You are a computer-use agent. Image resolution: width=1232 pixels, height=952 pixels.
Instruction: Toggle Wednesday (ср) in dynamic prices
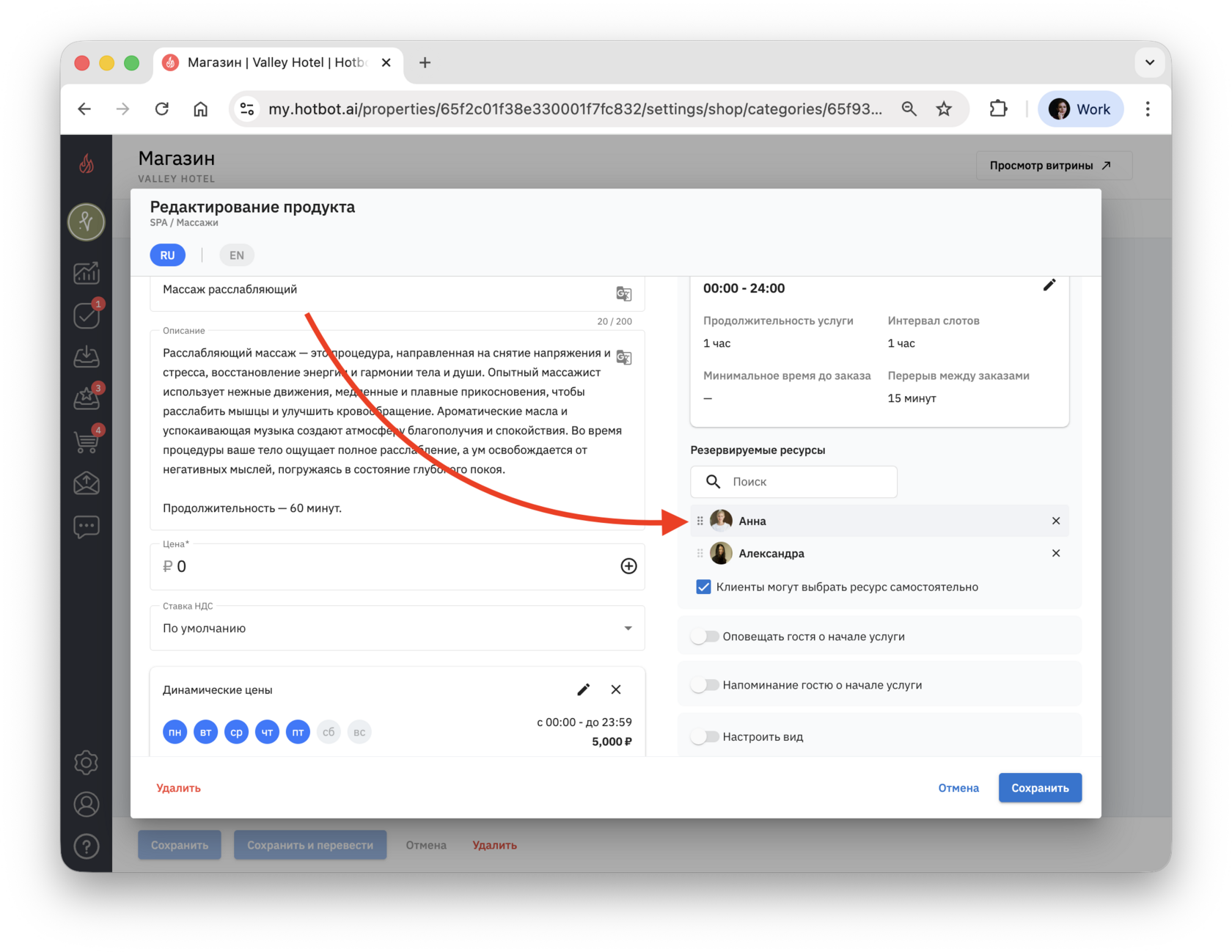(236, 732)
